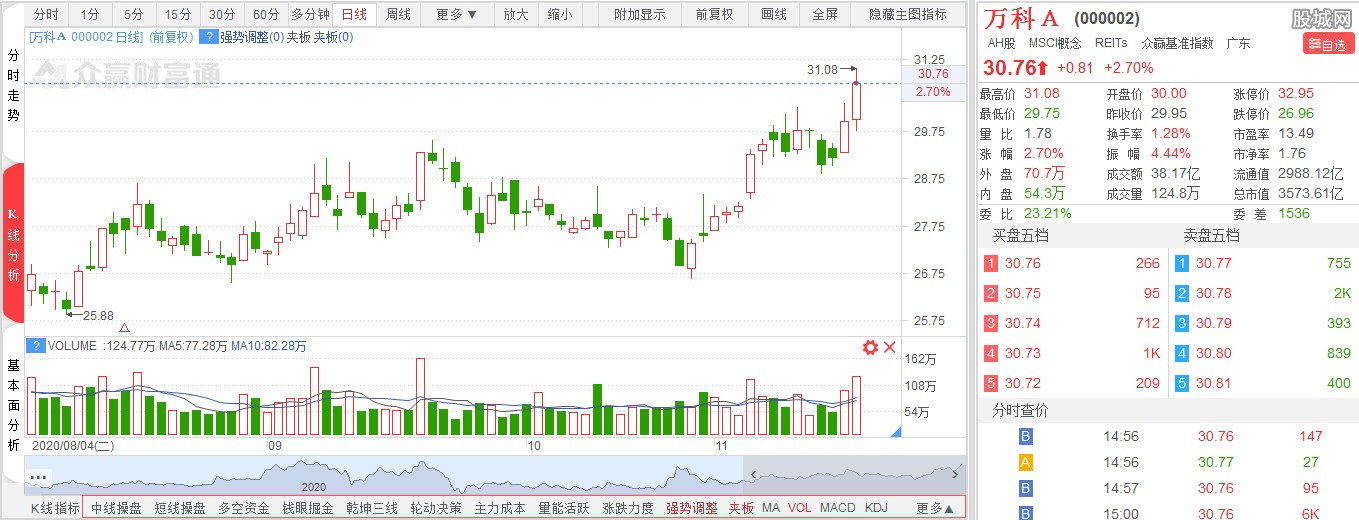Select the 多分钟 period tab
The image size is (1359, 520).
(x=310, y=14)
